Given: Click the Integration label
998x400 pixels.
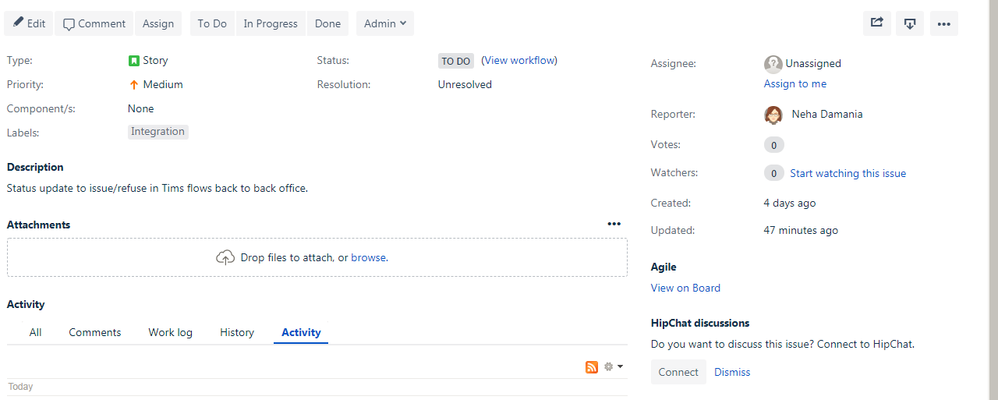Looking at the screenshot, I should pos(158,132).
